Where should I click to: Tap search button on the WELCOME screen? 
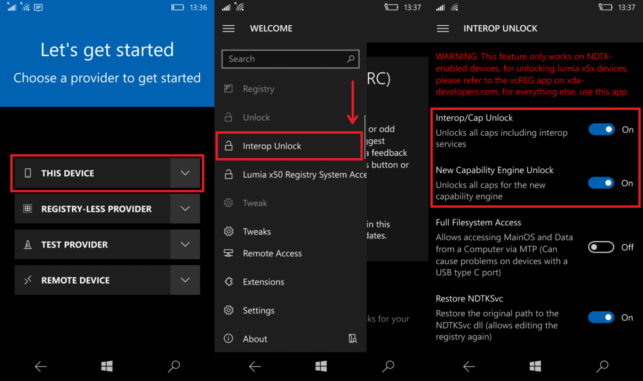coord(388,366)
